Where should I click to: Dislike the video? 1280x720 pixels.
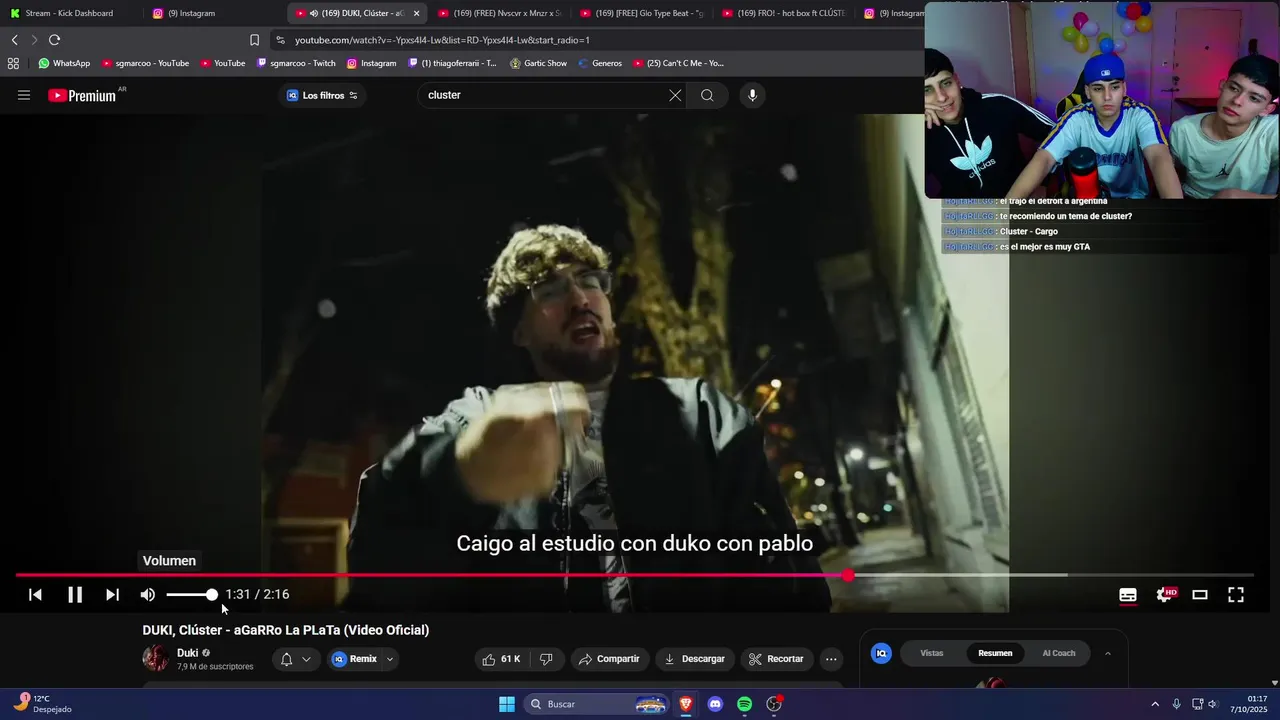tap(546, 659)
